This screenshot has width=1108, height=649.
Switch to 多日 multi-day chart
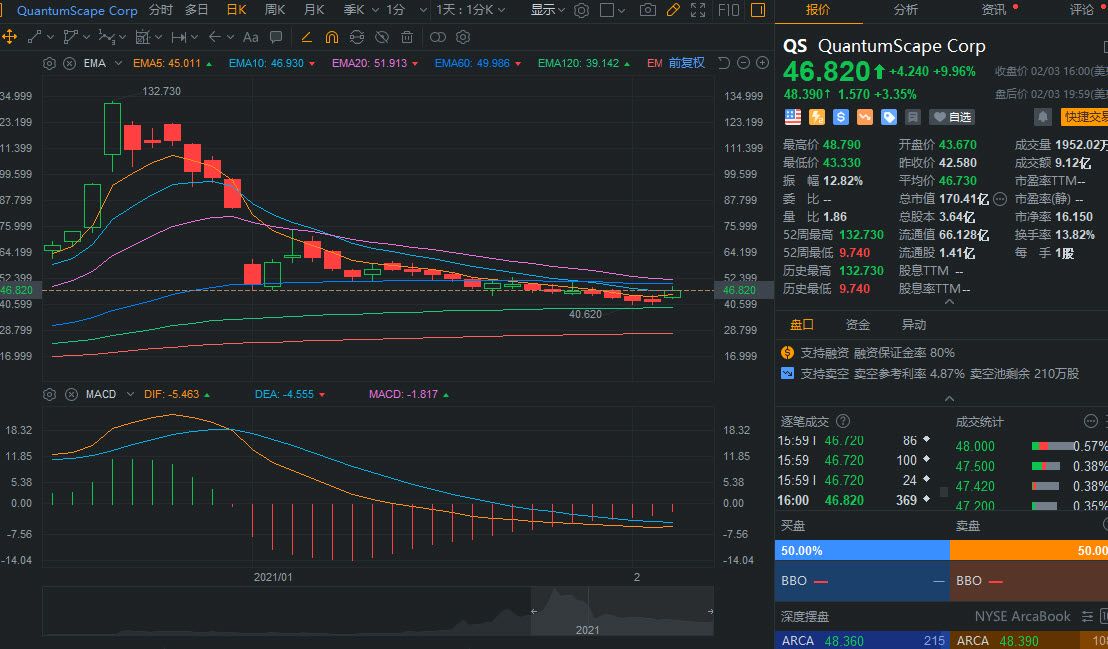[x=196, y=10]
